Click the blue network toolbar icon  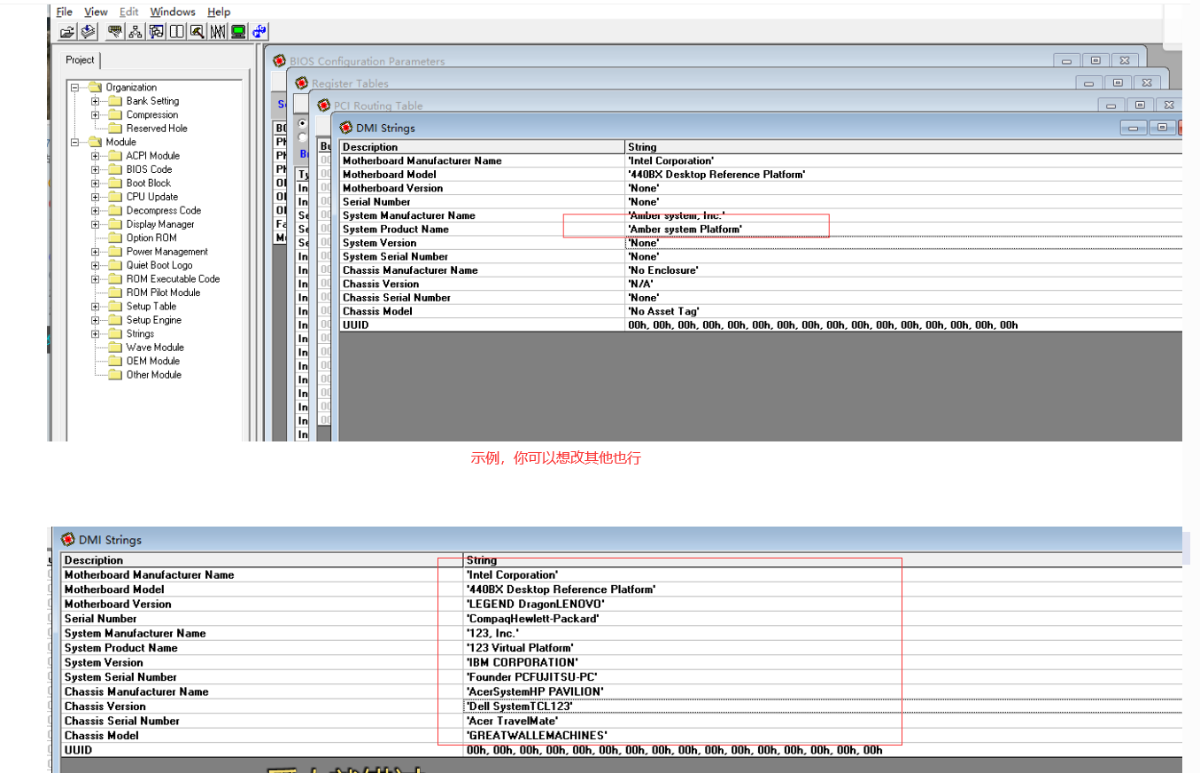click(x=260, y=32)
